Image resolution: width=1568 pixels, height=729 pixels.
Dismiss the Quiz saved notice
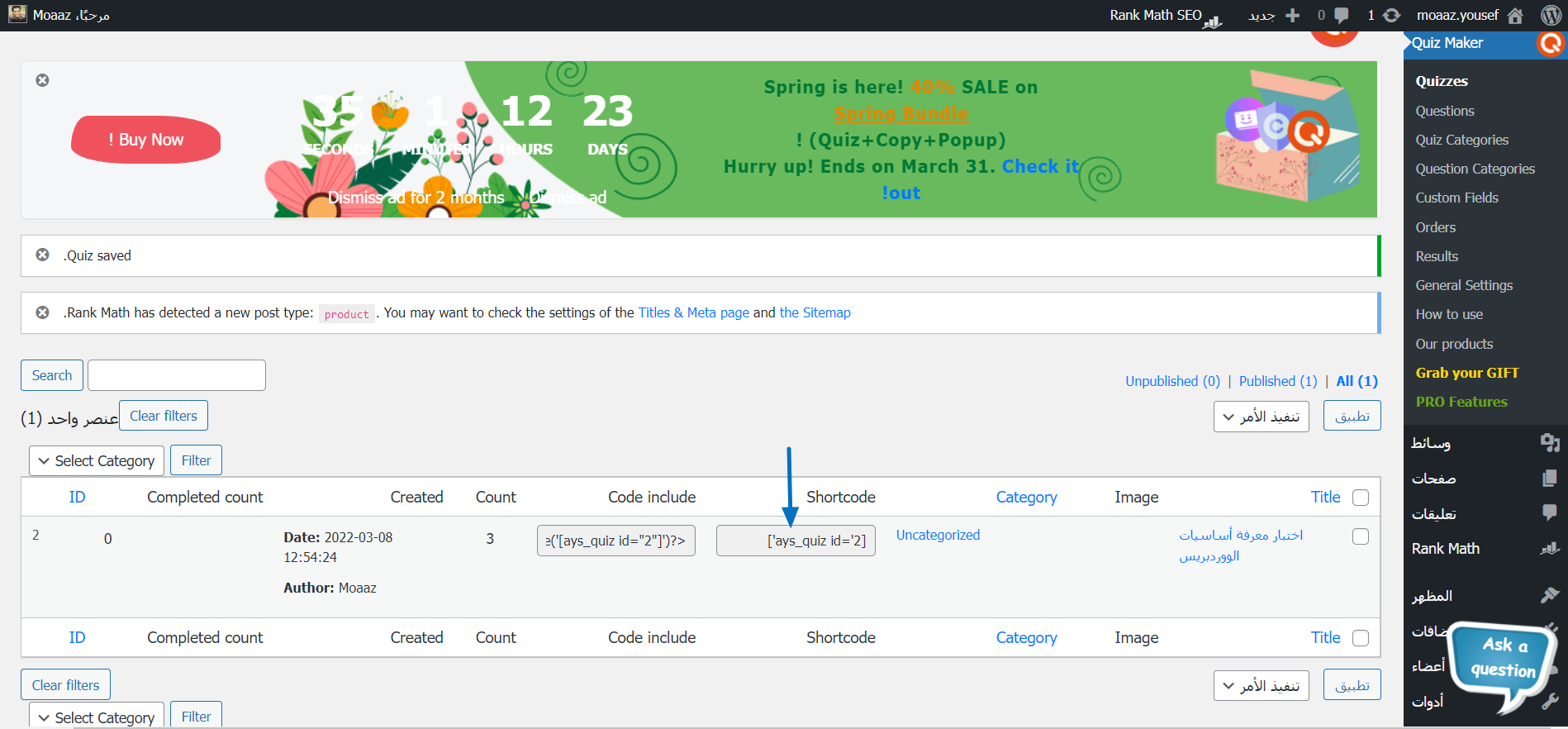pyautogui.click(x=42, y=255)
